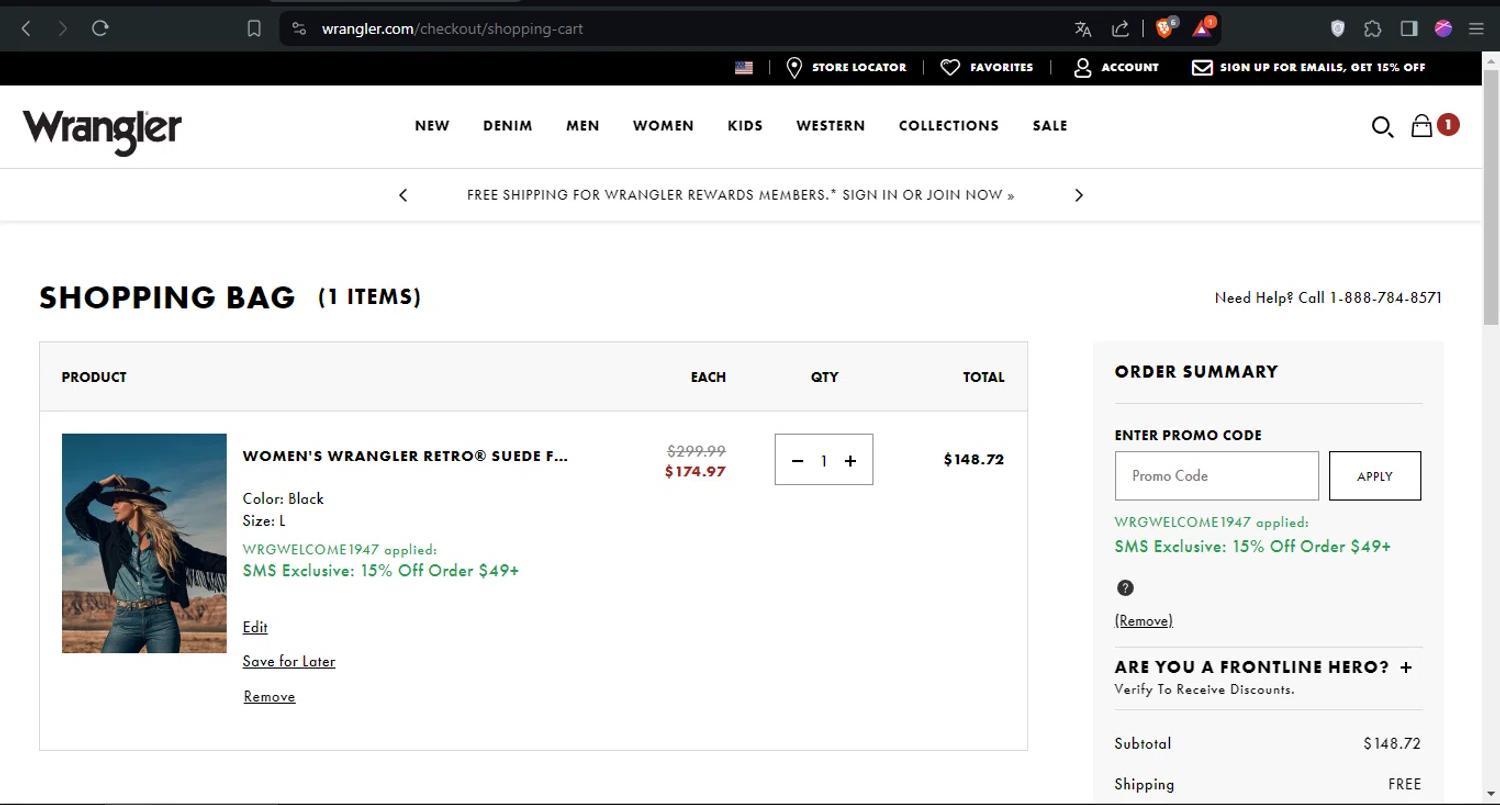
Task: Click the address bar URL
Action: [452, 28]
